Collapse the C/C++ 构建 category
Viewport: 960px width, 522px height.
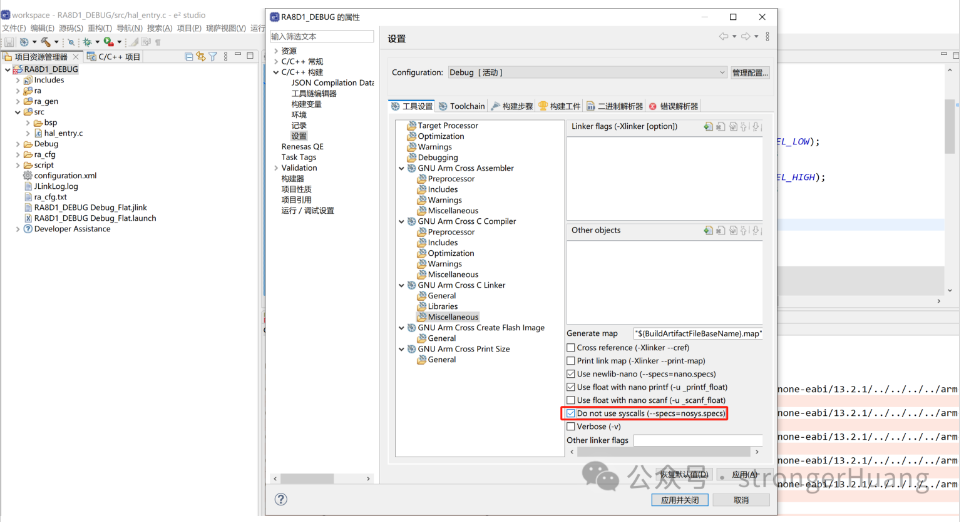[x=276, y=72]
